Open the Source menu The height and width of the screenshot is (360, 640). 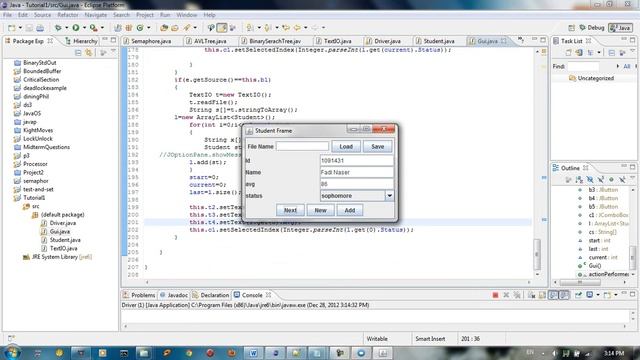click(x=42, y=15)
